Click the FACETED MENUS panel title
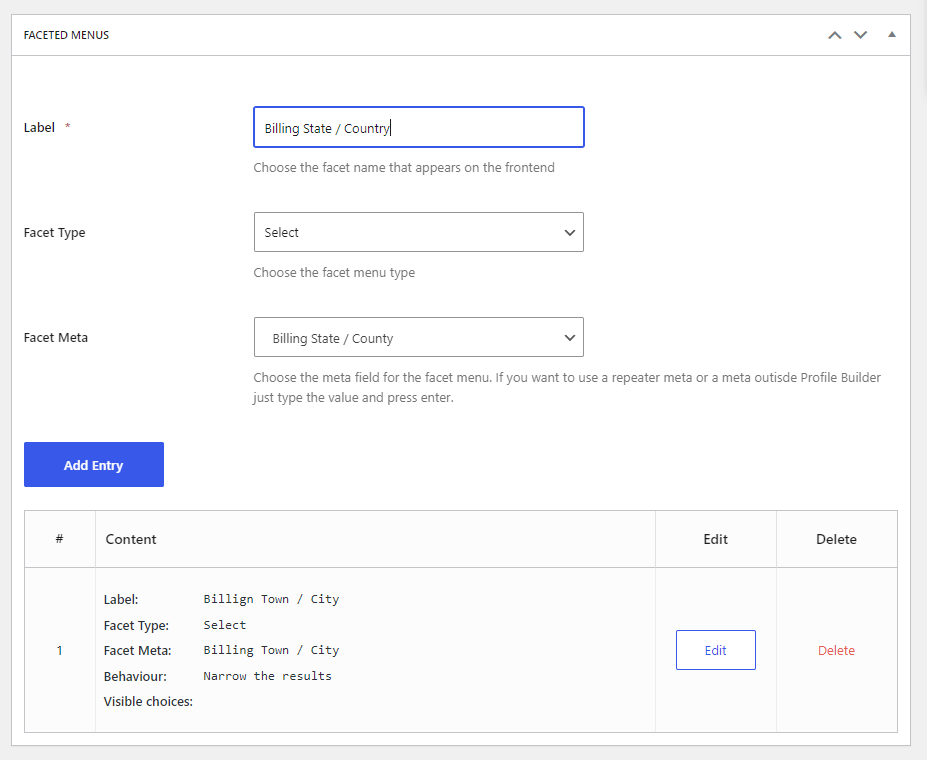 (x=66, y=35)
